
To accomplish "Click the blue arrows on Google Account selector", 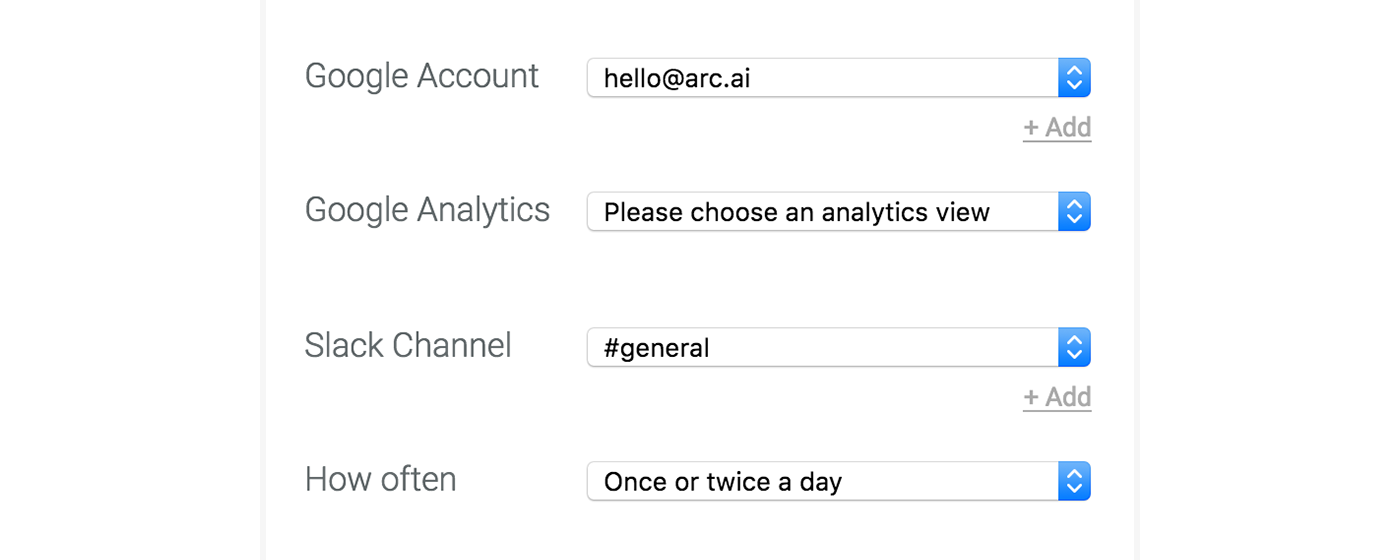I will pyautogui.click(x=1074, y=78).
